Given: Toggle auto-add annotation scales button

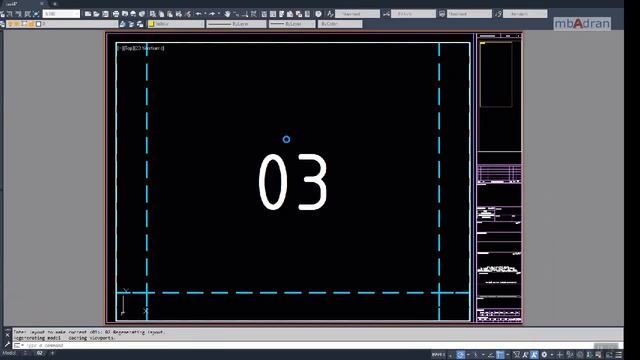Looking at the screenshot, I should [x=534, y=355].
